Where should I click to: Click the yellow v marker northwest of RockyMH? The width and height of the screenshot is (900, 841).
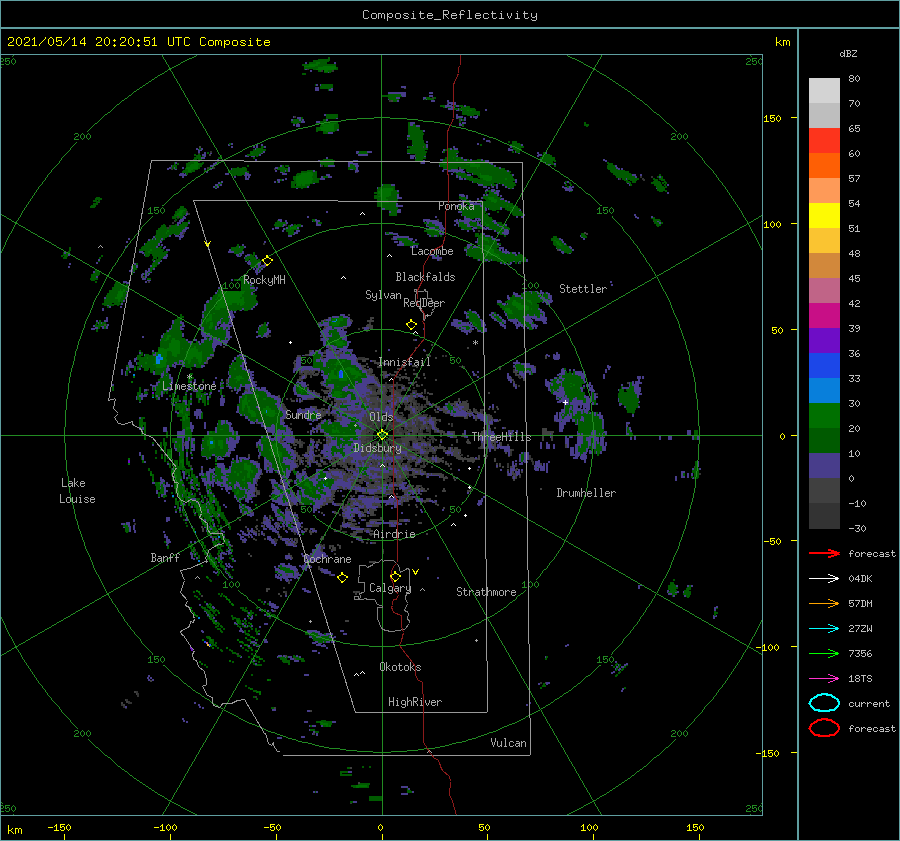click(208, 244)
